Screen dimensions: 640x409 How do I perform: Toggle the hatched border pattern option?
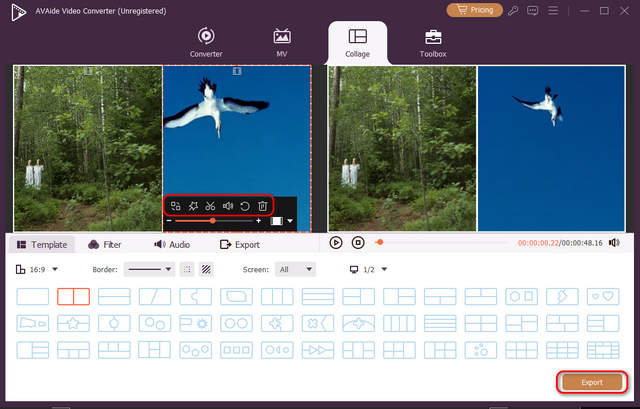point(205,269)
